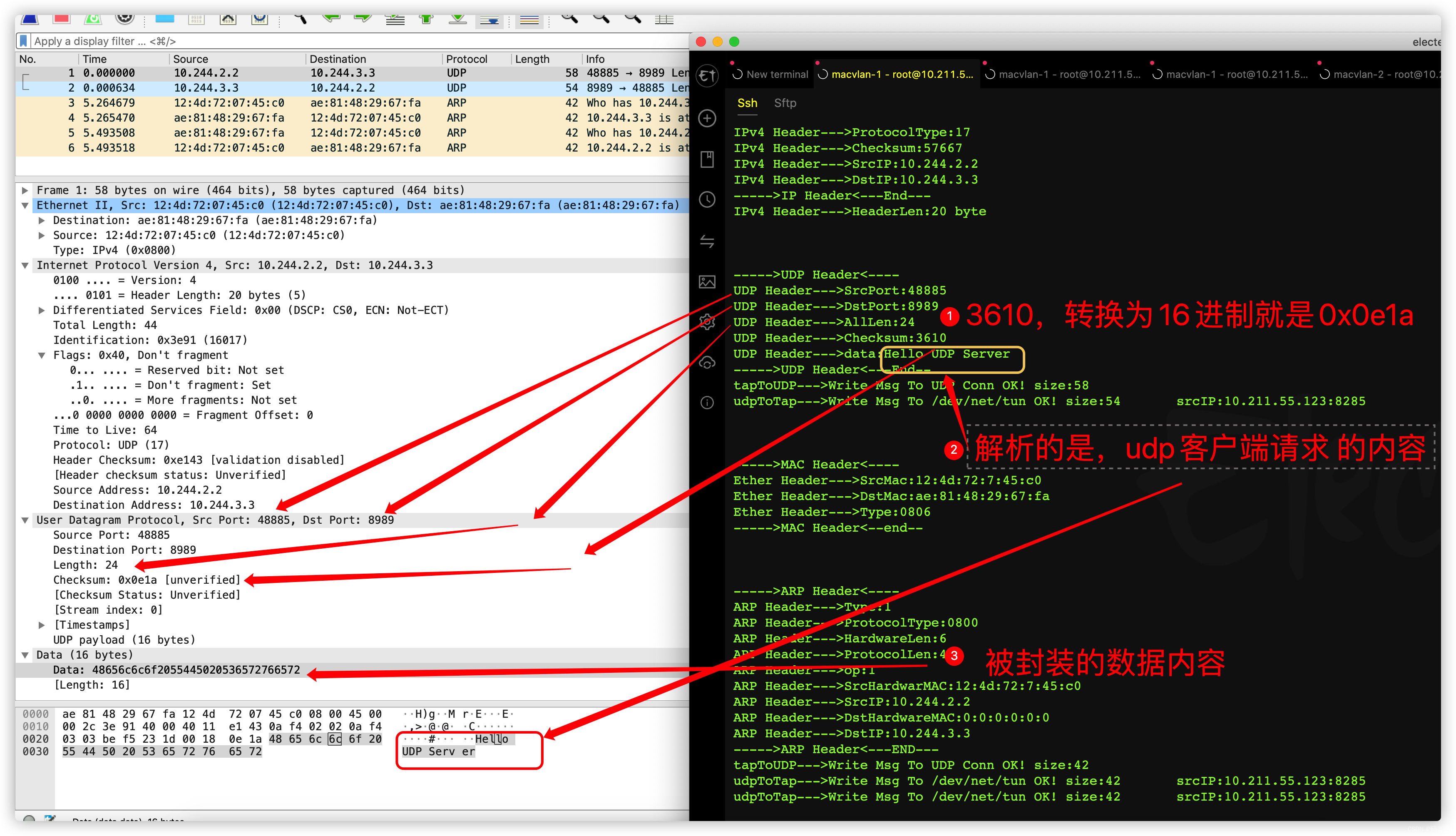The height and width of the screenshot is (836, 1456).
Task: Open the cloud sync icon in sidebar
Action: [707, 362]
